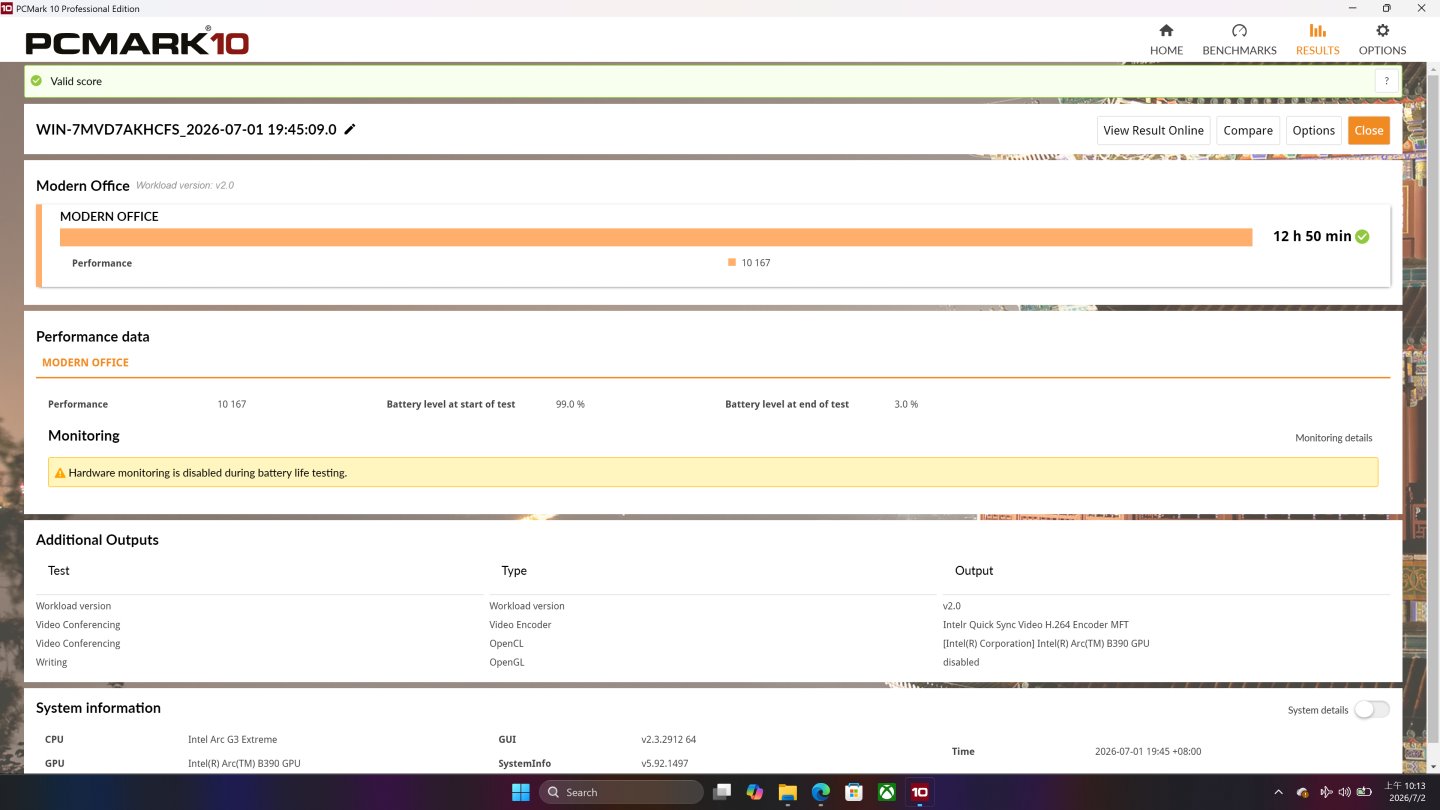
Task: Launch Copilot from the taskbar
Action: (x=755, y=792)
